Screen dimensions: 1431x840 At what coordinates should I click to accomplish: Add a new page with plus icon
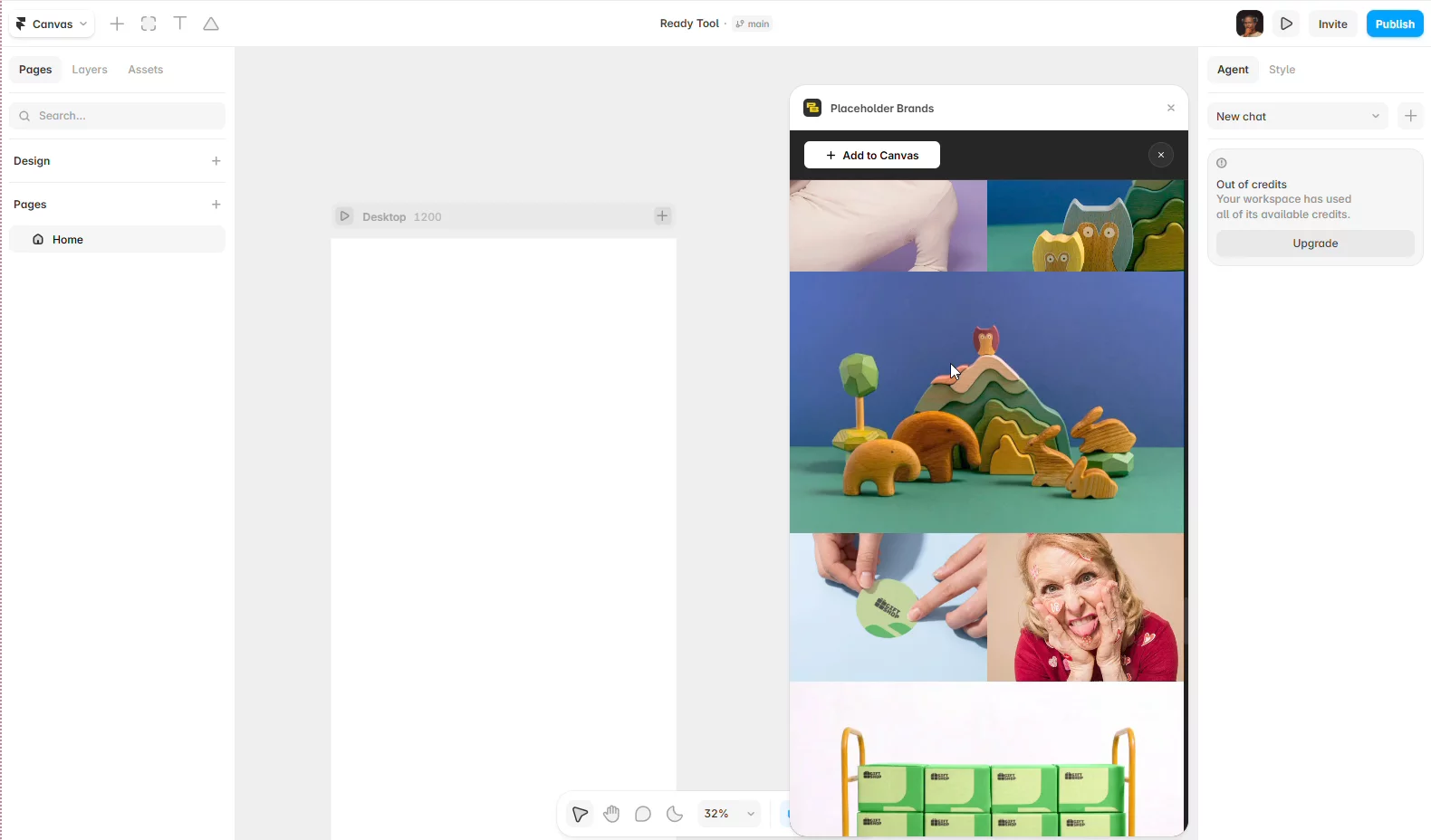(x=216, y=205)
